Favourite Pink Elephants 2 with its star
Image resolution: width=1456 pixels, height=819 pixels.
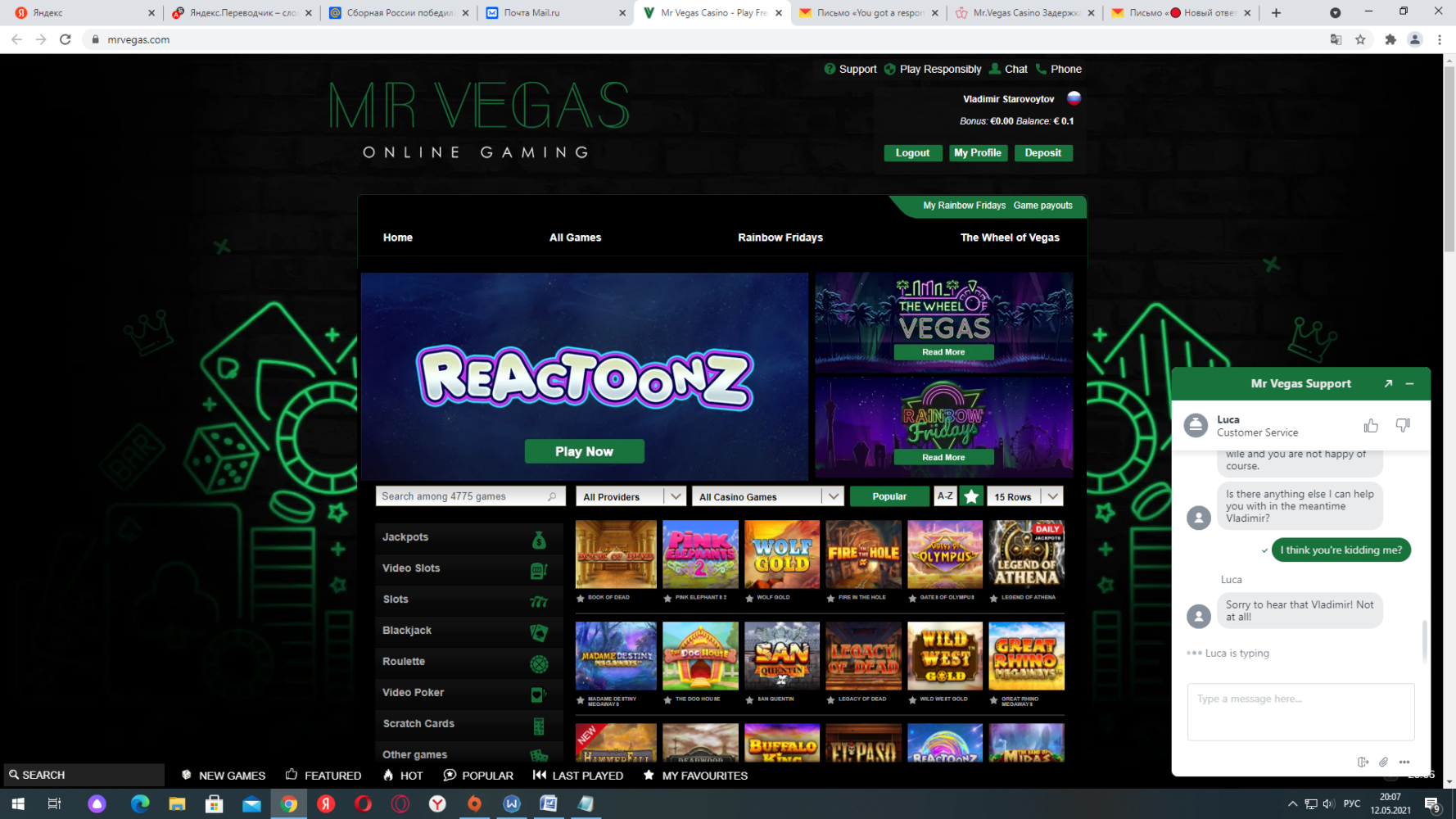pos(667,598)
